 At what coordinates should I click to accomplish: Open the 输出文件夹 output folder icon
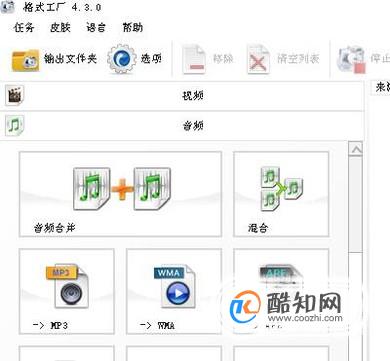(x=25, y=60)
